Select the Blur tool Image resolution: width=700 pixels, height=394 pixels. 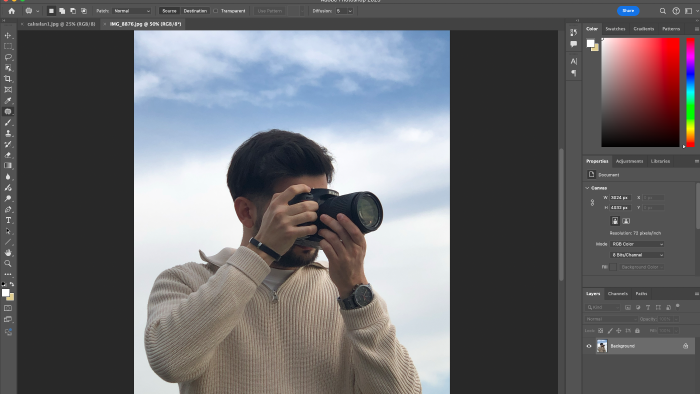click(8, 177)
